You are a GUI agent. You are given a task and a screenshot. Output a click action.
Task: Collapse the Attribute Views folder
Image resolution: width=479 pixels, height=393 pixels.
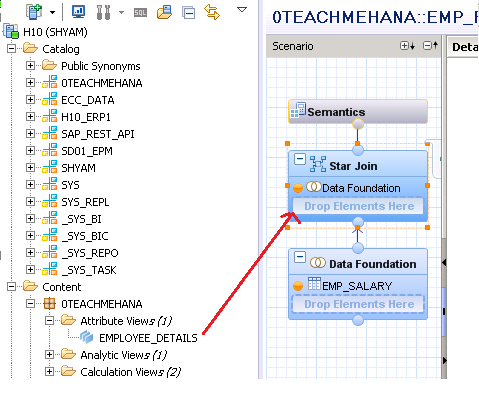[x=49, y=320]
